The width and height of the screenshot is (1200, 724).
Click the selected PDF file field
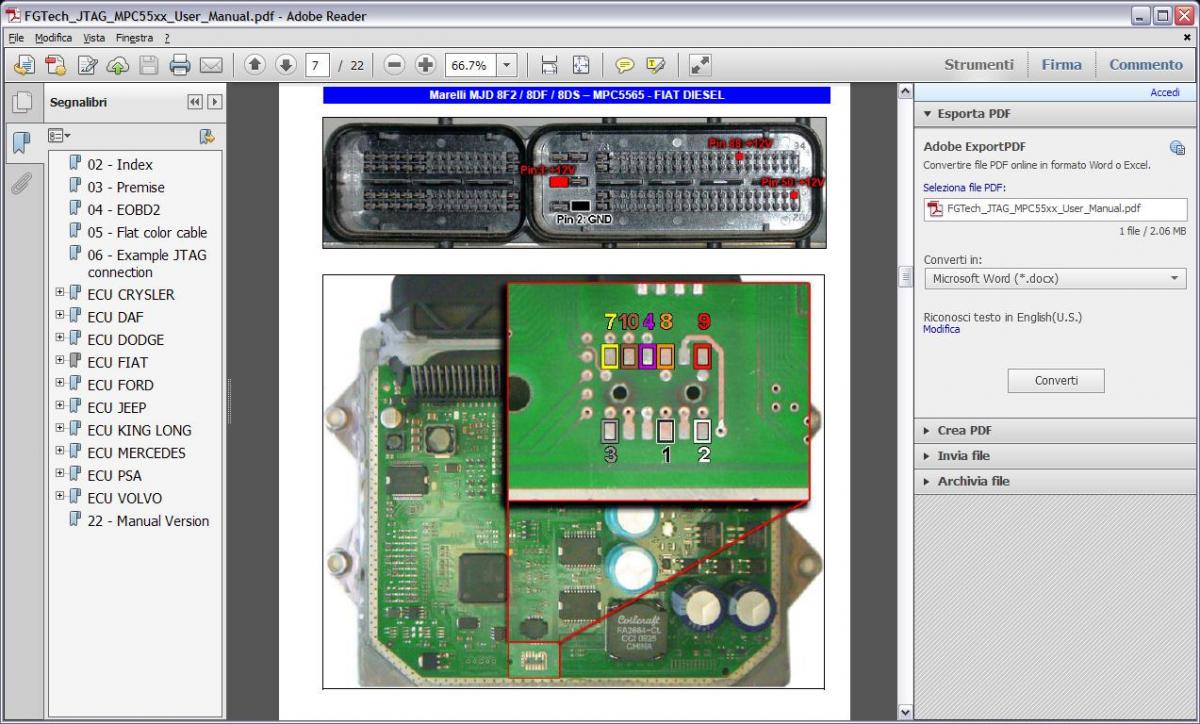1055,209
